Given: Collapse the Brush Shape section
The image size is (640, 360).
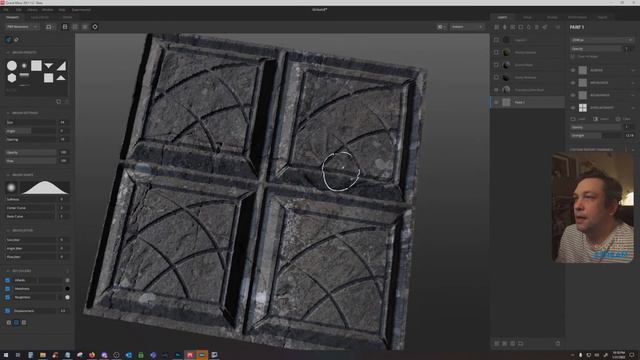Looking at the screenshot, I should point(8,175).
